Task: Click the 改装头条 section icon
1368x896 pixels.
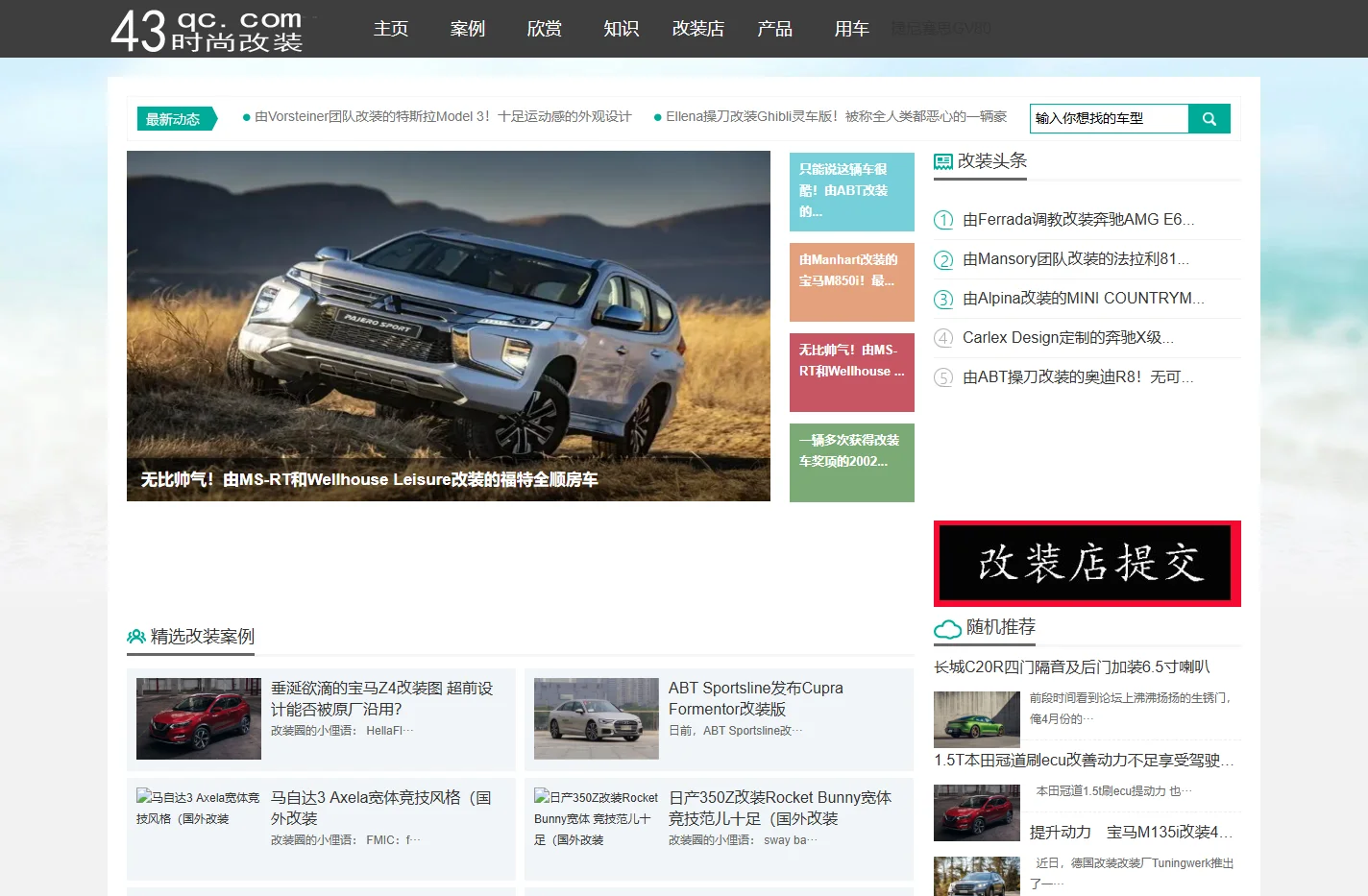Action: 943,162
